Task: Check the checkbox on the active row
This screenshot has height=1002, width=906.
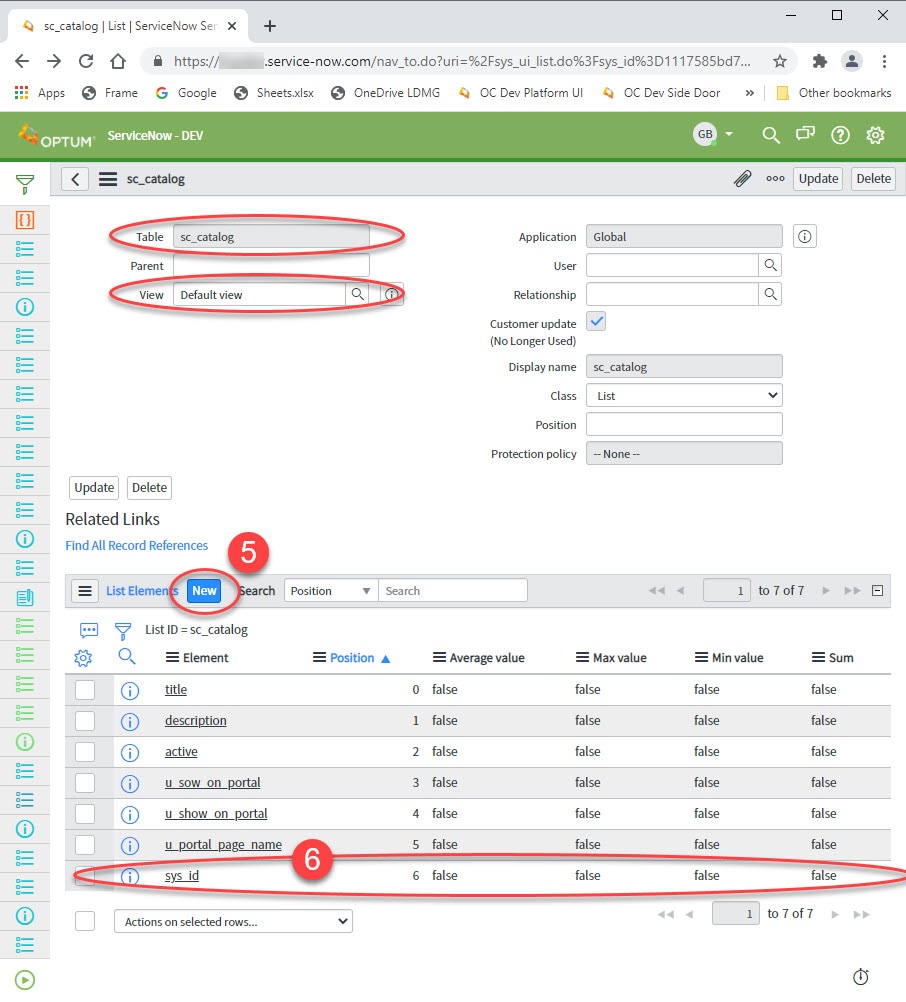Action: pyautogui.click(x=84, y=751)
